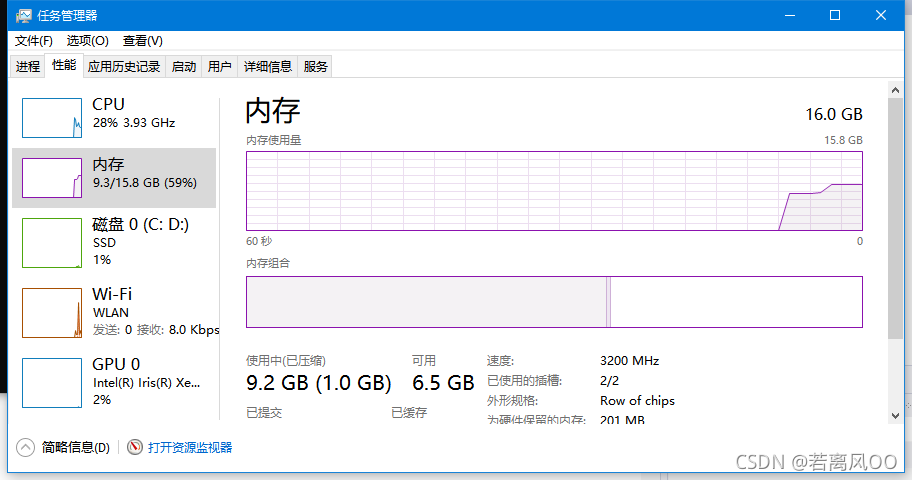Switch to the 应用历史记录 tab
The height and width of the screenshot is (480, 912).
click(x=124, y=66)
